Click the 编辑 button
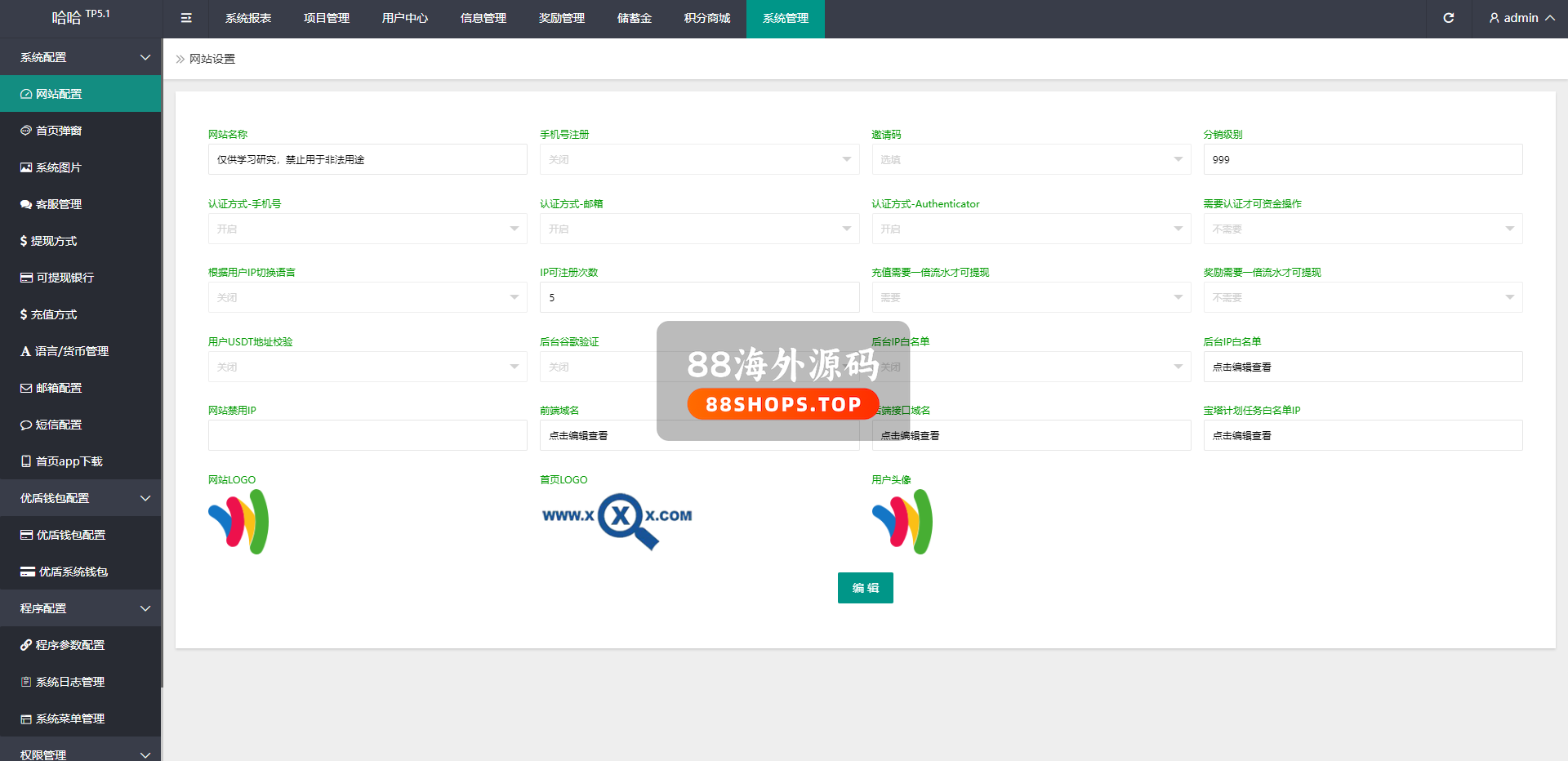 click(x=865, y=588)
